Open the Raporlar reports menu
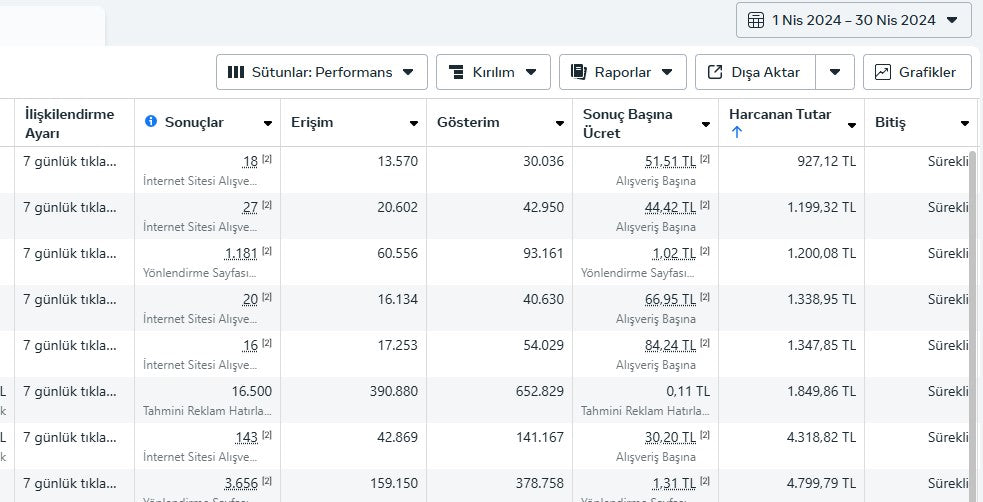 pos(622,72)
